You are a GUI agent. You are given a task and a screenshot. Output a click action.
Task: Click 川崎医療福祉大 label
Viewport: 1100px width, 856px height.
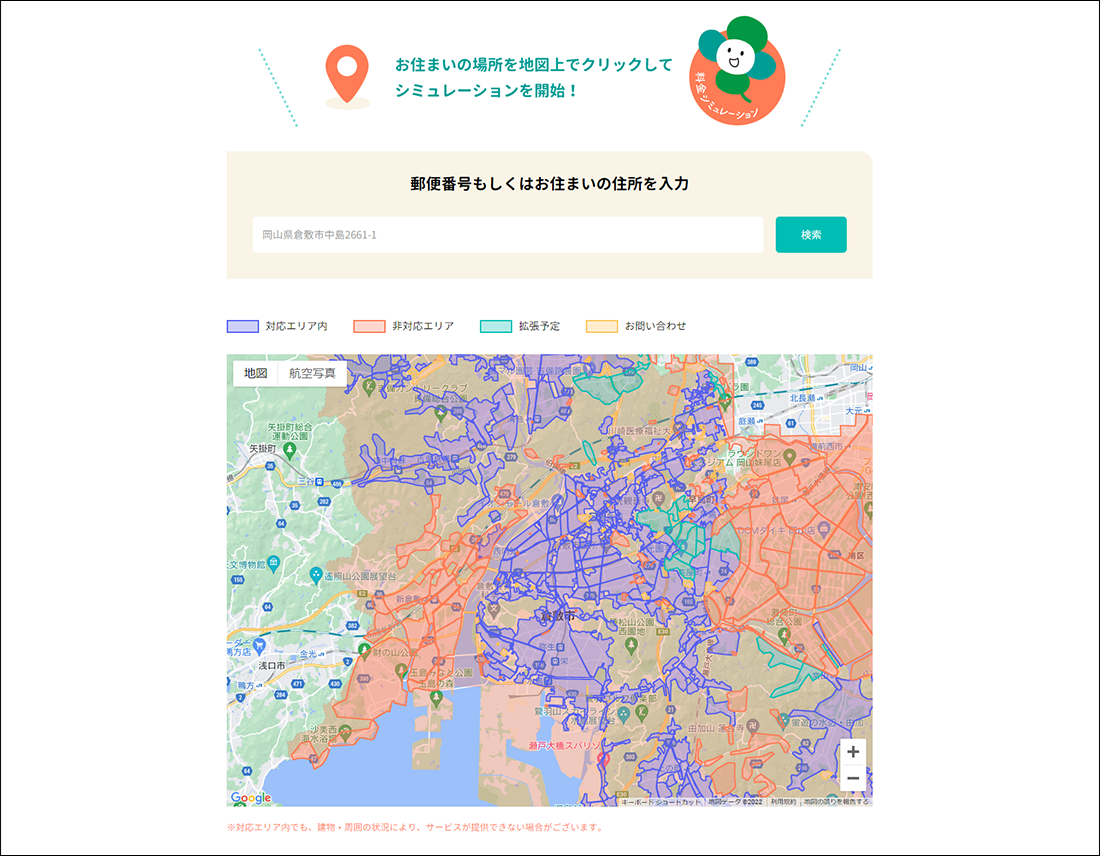click(638, 430)
